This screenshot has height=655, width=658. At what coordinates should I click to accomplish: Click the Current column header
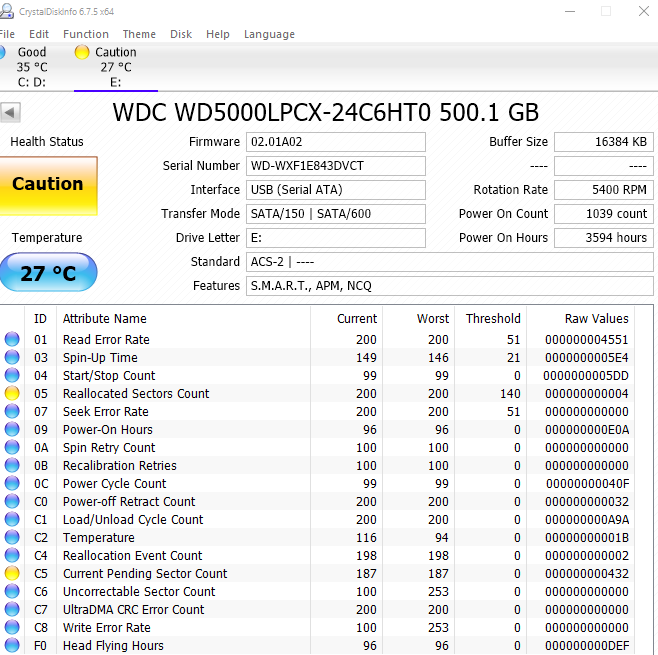tap(357, 318)
